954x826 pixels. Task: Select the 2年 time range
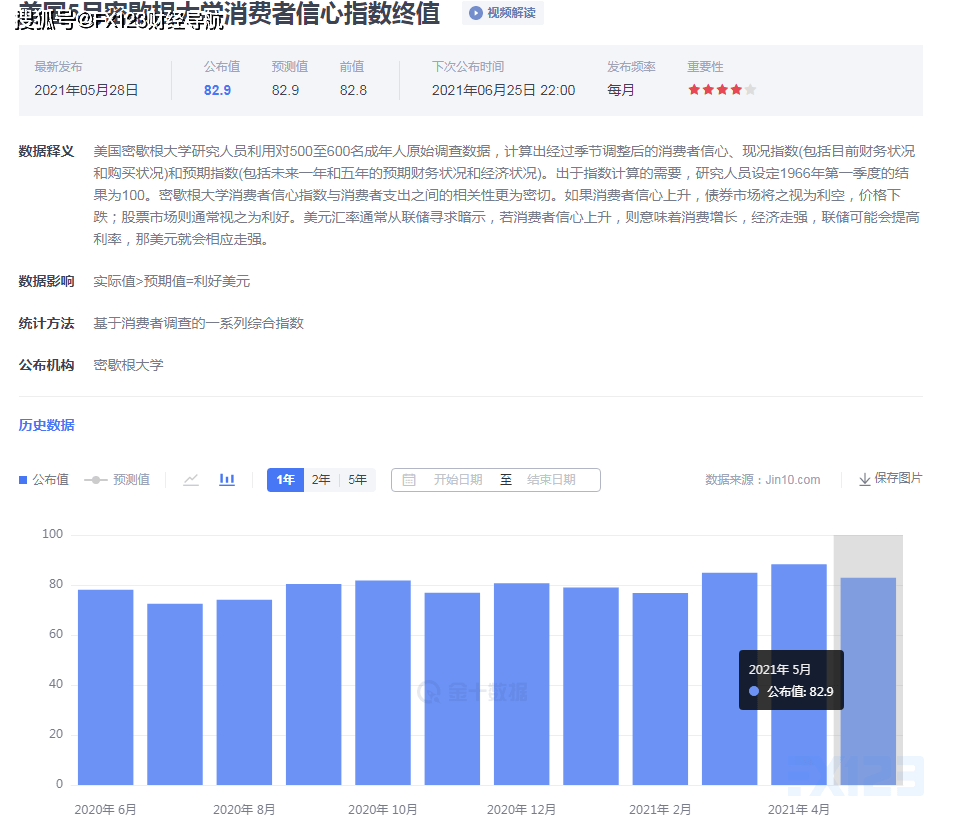tap(321, 480)
